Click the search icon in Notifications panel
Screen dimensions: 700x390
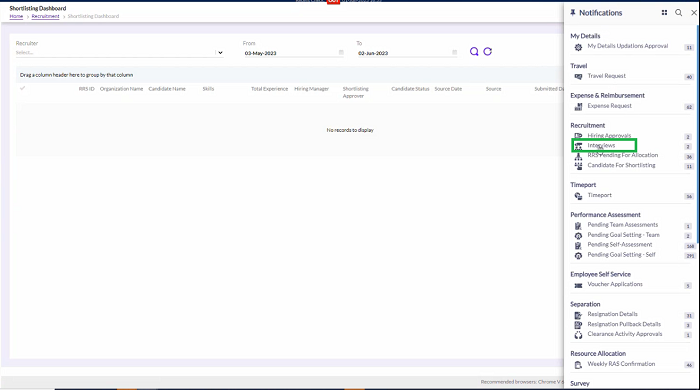(679, 13)
